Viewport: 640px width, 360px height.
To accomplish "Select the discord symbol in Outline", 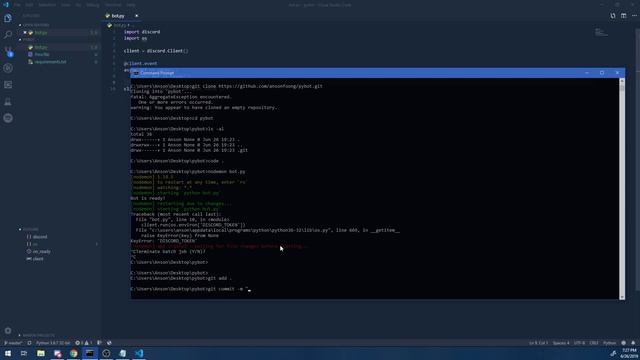I will pos(40,237).
